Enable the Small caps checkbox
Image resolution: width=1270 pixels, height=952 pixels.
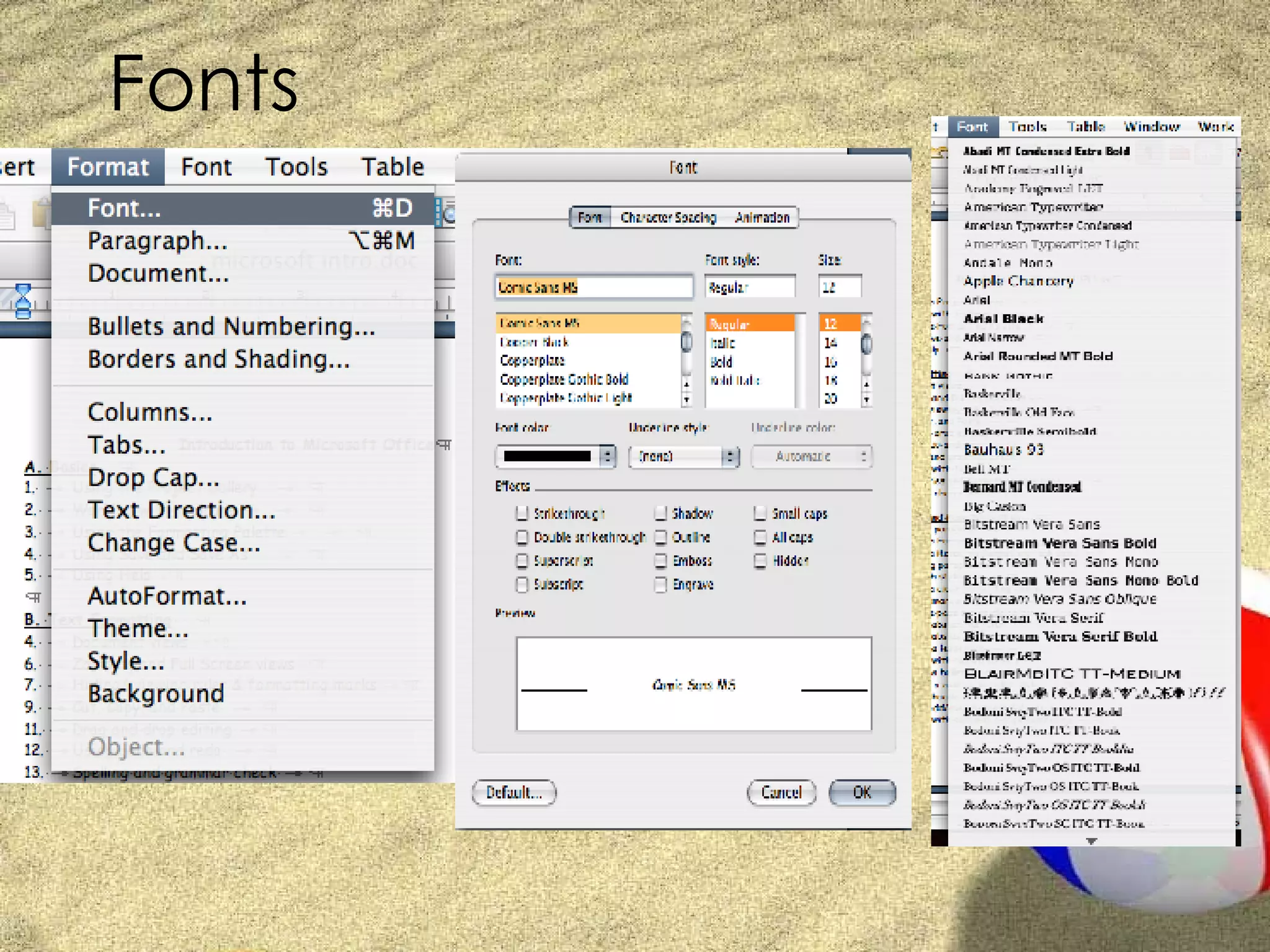pyautogui.click(x=760, y=513)
